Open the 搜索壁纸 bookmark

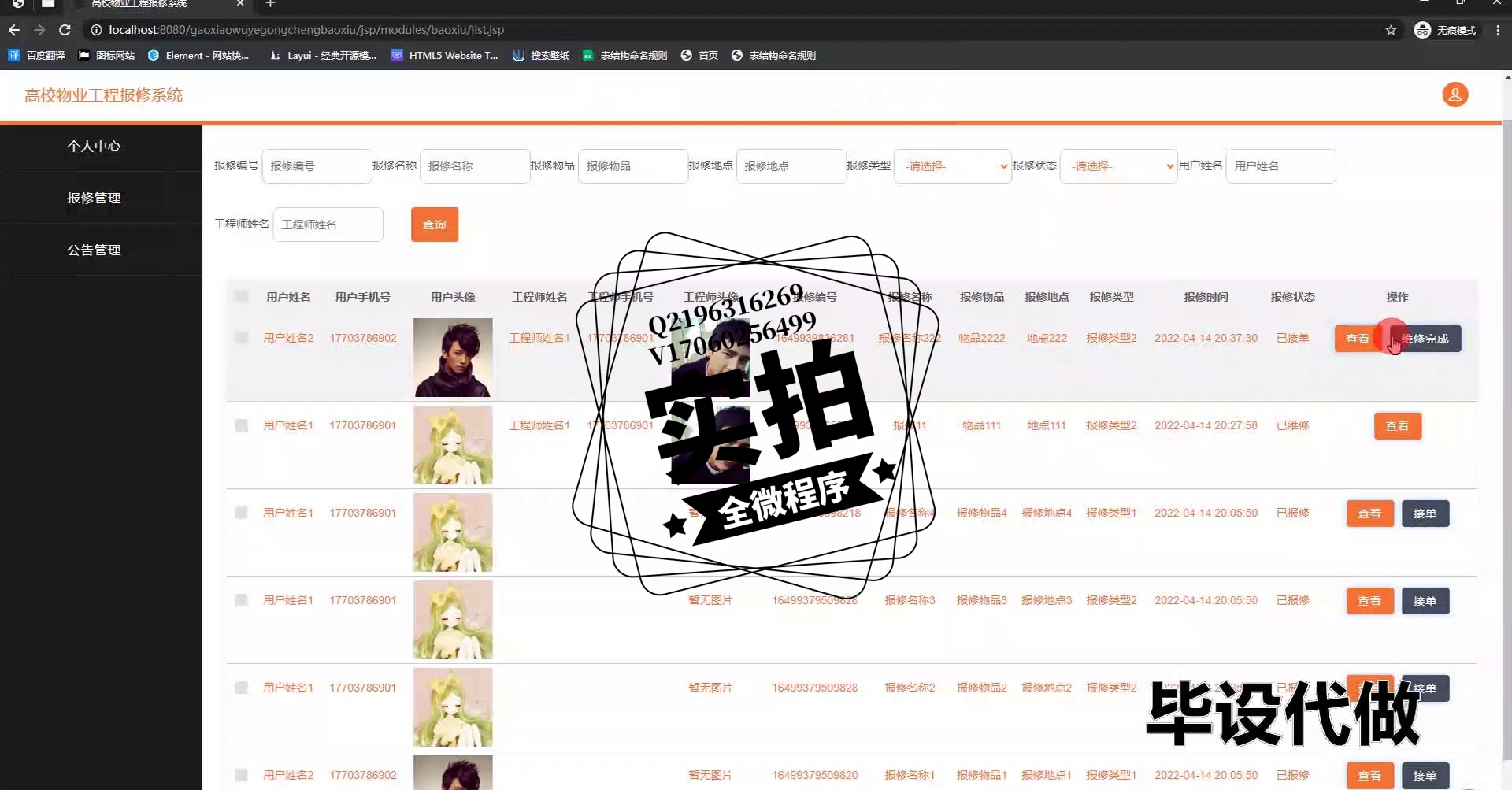click(x=541, y=55)
